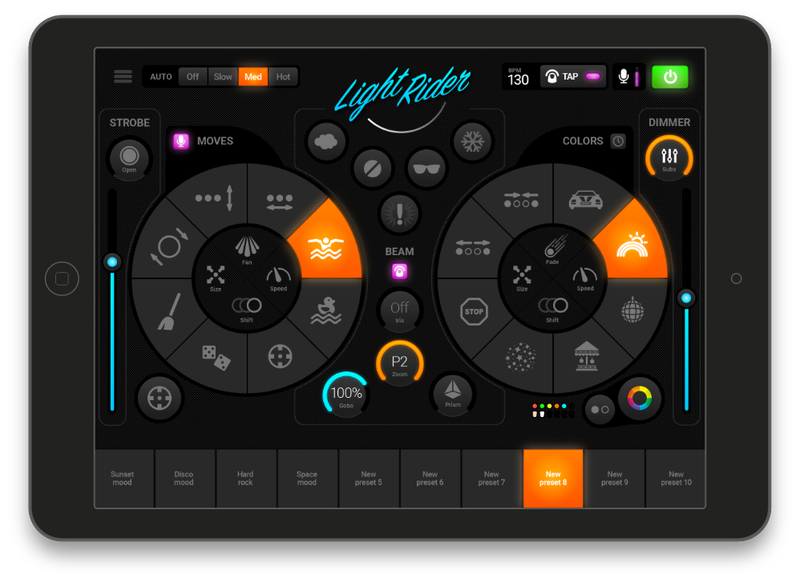Toggle the Moves microphone sound-sync button
800x584 pixels.
pyautogui.click(x=181, y=141)
